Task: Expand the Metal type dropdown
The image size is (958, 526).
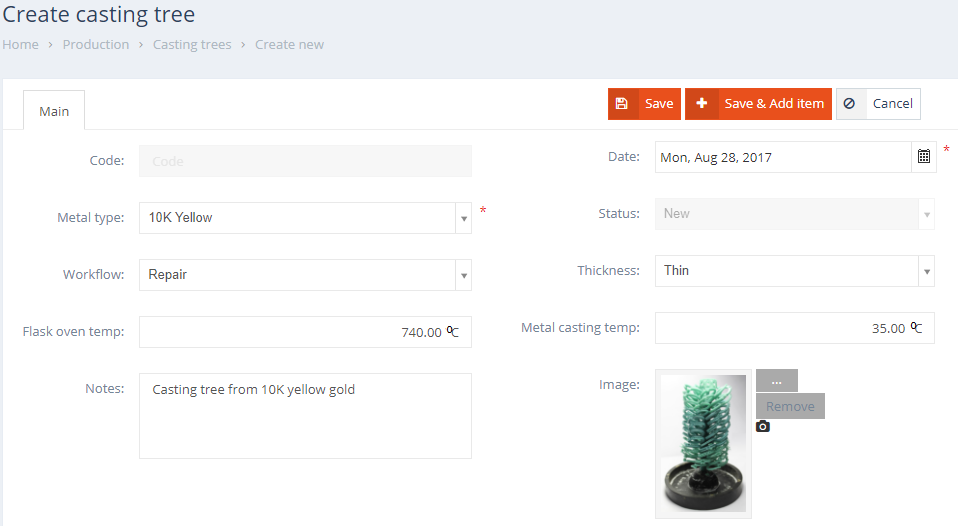Action: pos(463,218)
